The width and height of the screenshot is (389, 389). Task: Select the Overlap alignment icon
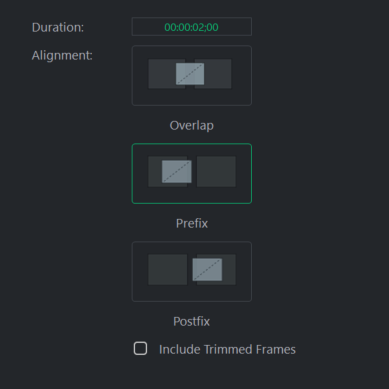(x=192, y=76)
